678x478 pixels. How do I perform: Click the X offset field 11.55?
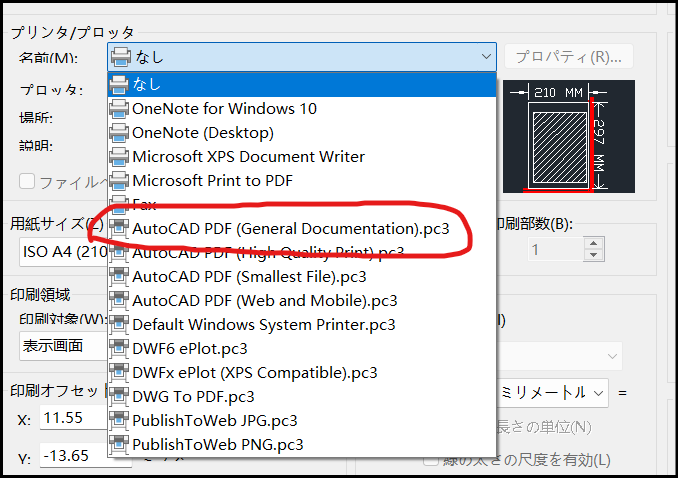pos(73,418)
